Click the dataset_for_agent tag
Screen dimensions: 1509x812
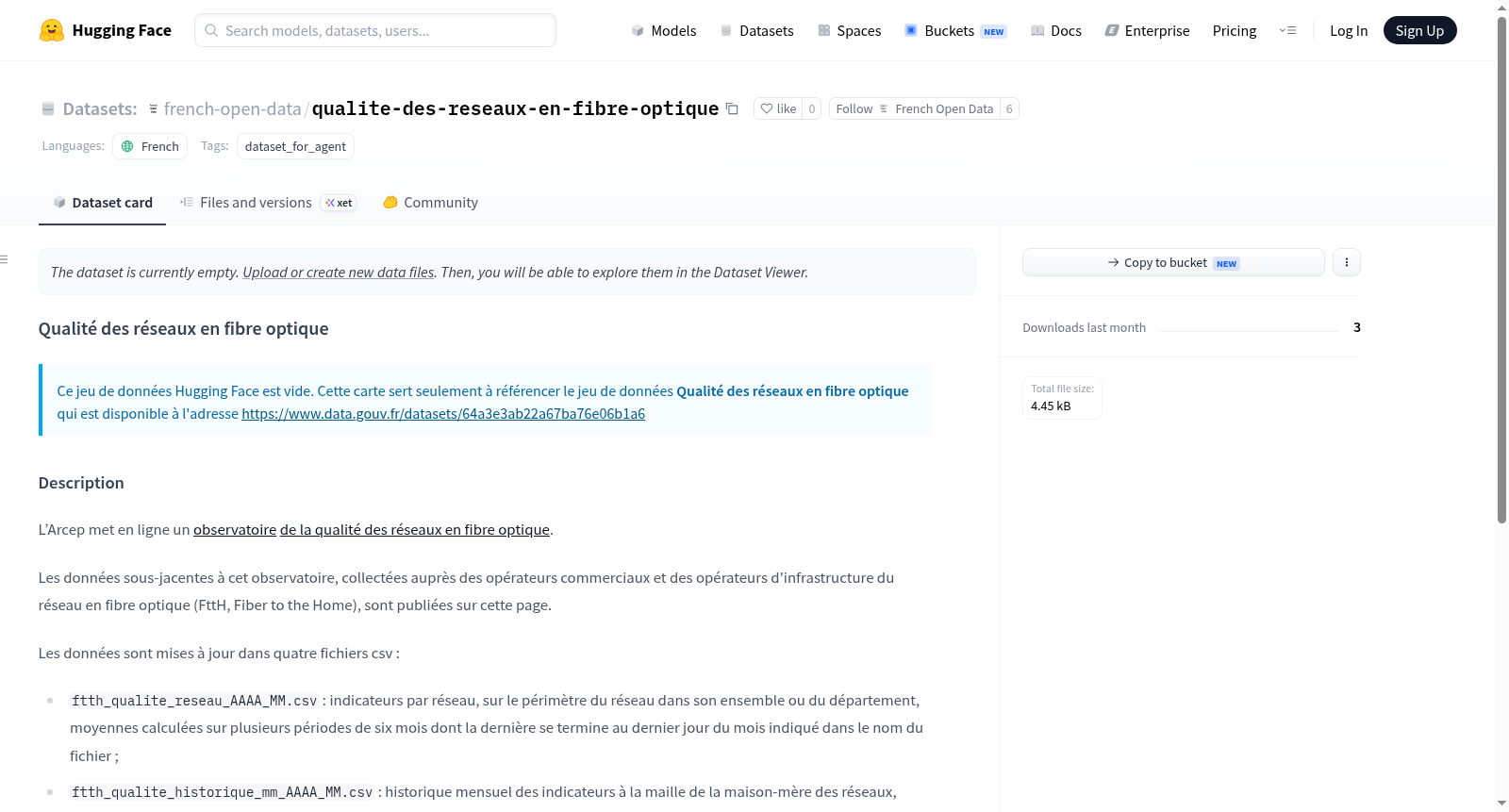coord(295,146)
